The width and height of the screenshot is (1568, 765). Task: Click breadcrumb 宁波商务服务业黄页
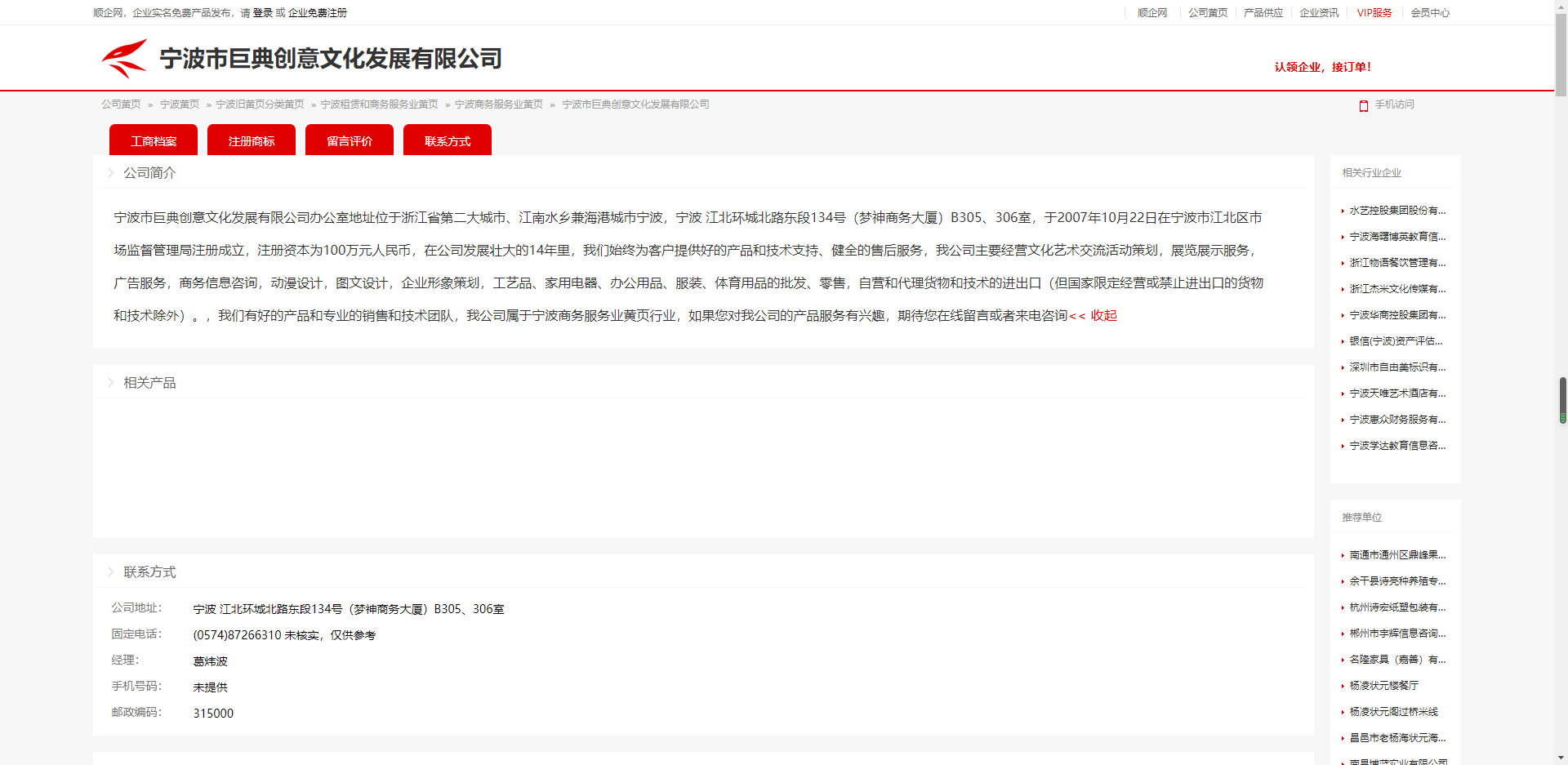click(x=498, y=105)
